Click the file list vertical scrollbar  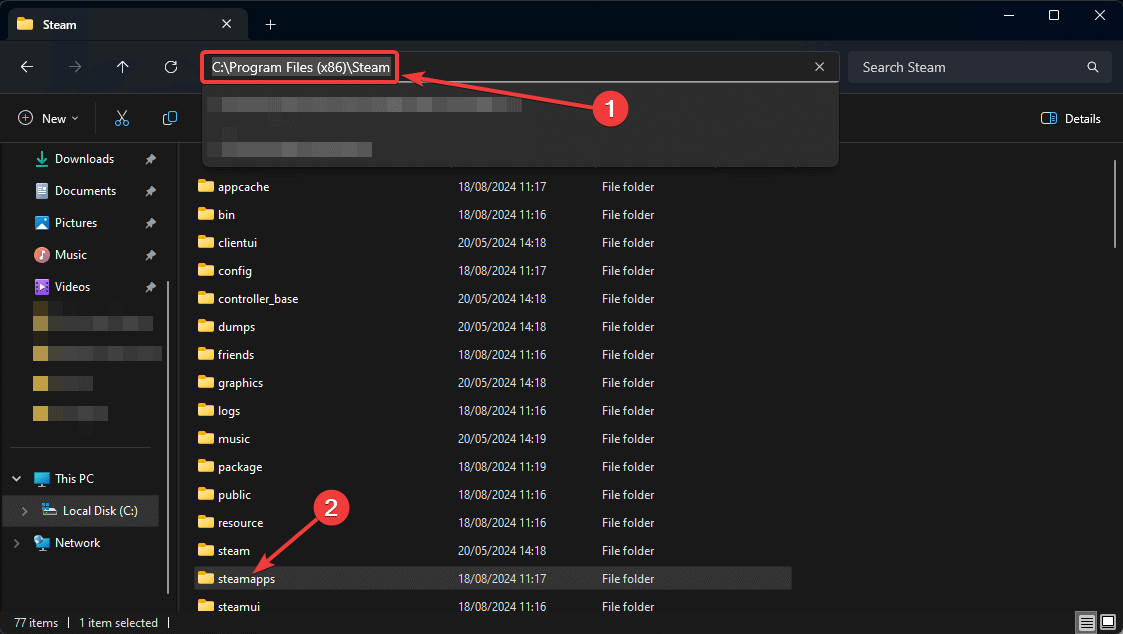pyautogui.click(x=1115, y=204)
